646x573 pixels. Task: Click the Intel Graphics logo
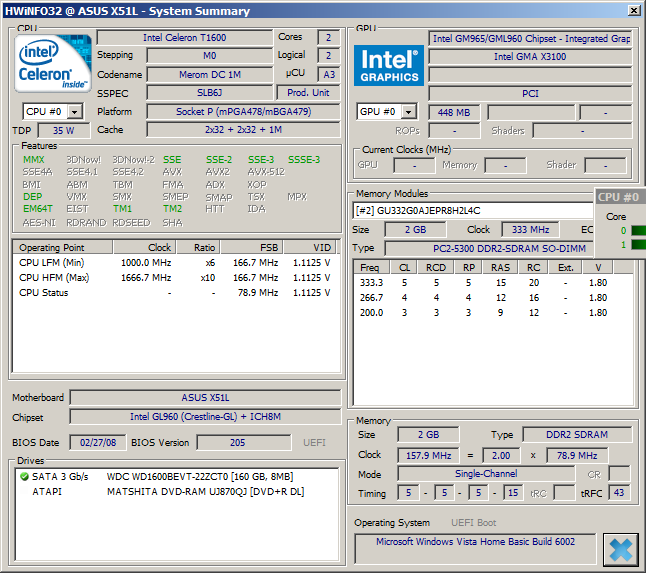click(x=389, y=65)
